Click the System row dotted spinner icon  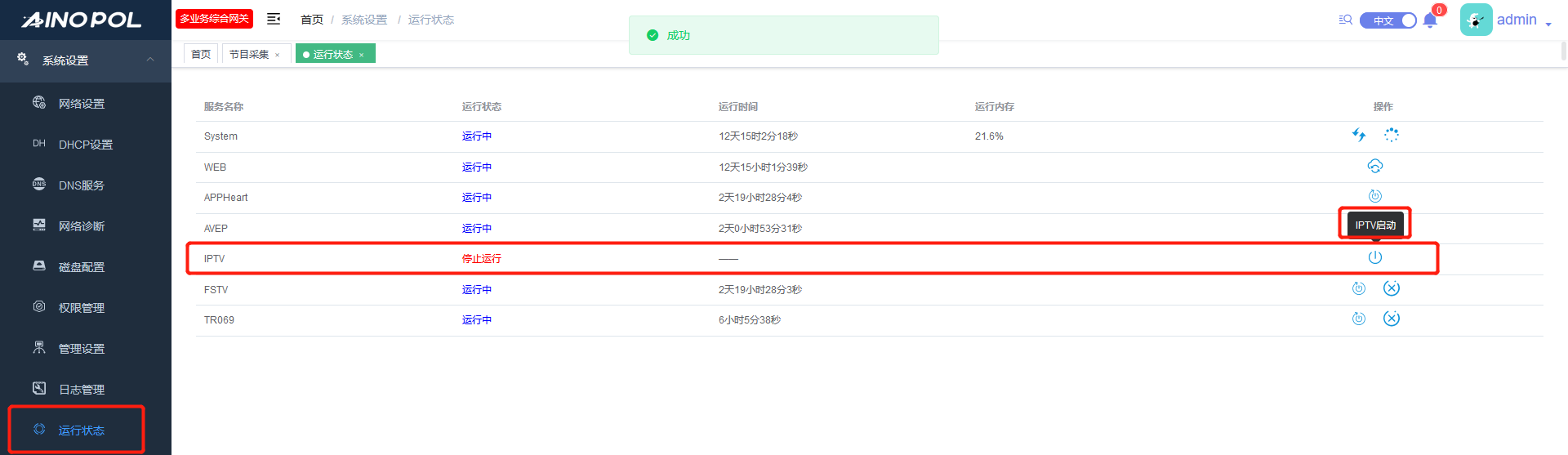[x=1392, y=135]
